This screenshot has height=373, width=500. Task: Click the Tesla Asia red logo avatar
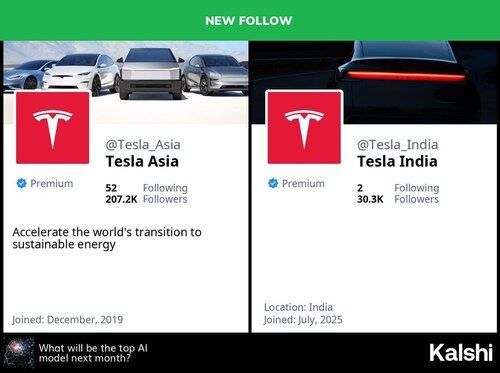pyautogui.click(x=53, y=128)
